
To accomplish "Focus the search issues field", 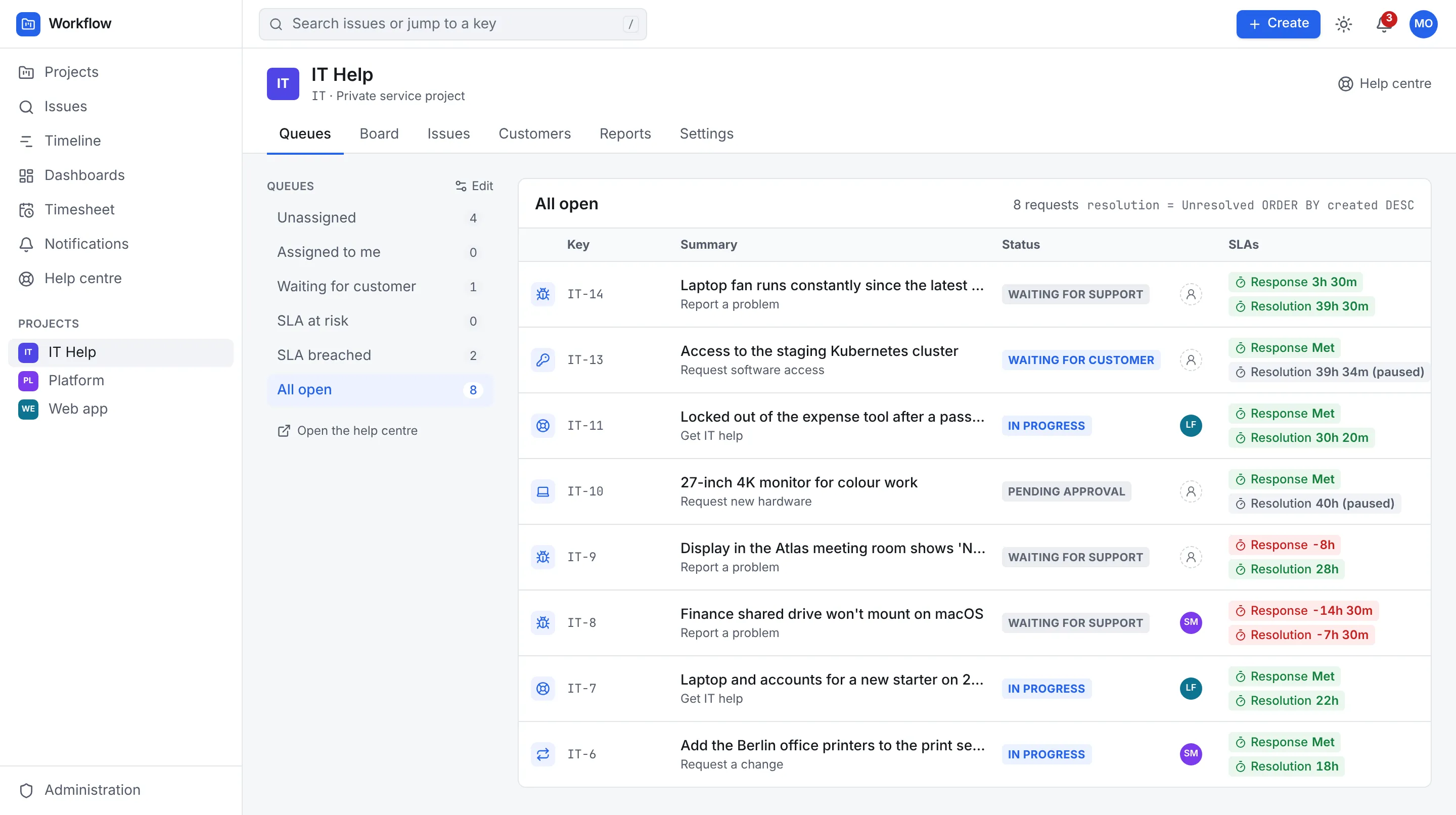I will tap(453, 24).
